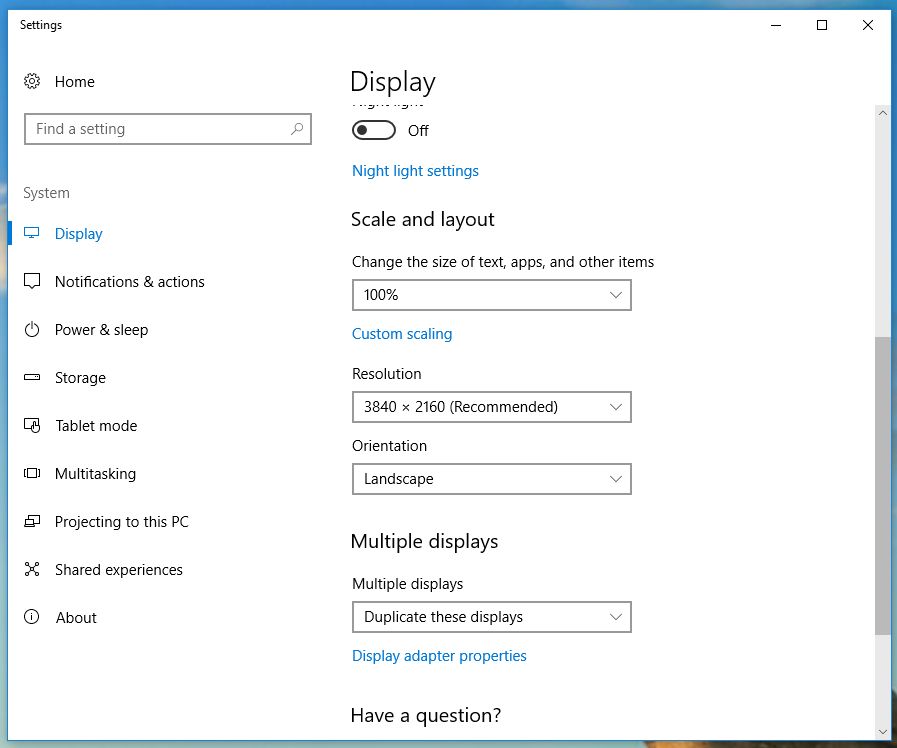Image resolution: width=897 pixels, height=748 pixels.
Task: Open Tablet mode settings
Action: tap(96, 426)
